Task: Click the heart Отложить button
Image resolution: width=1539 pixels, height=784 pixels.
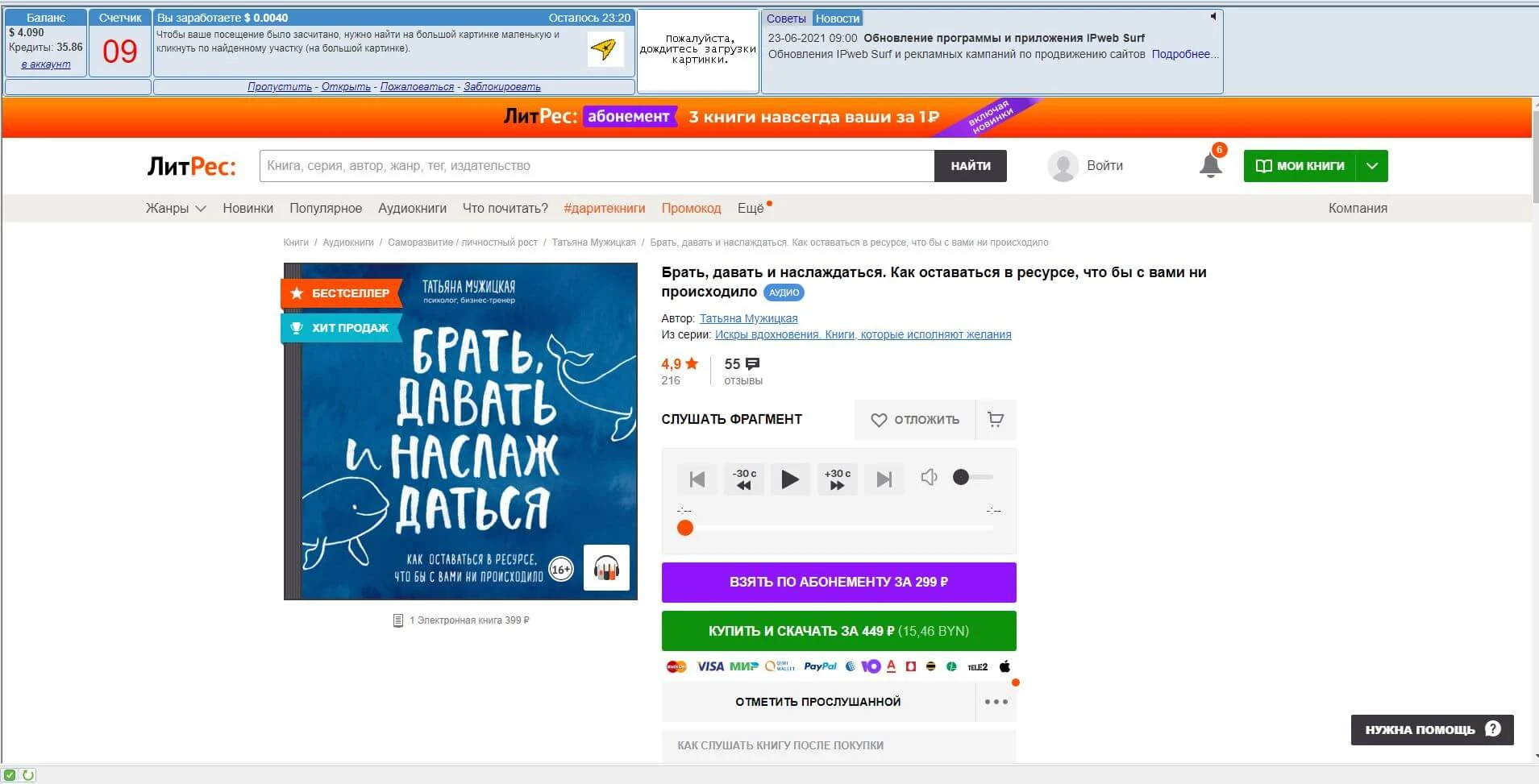Action: (915, 419)
